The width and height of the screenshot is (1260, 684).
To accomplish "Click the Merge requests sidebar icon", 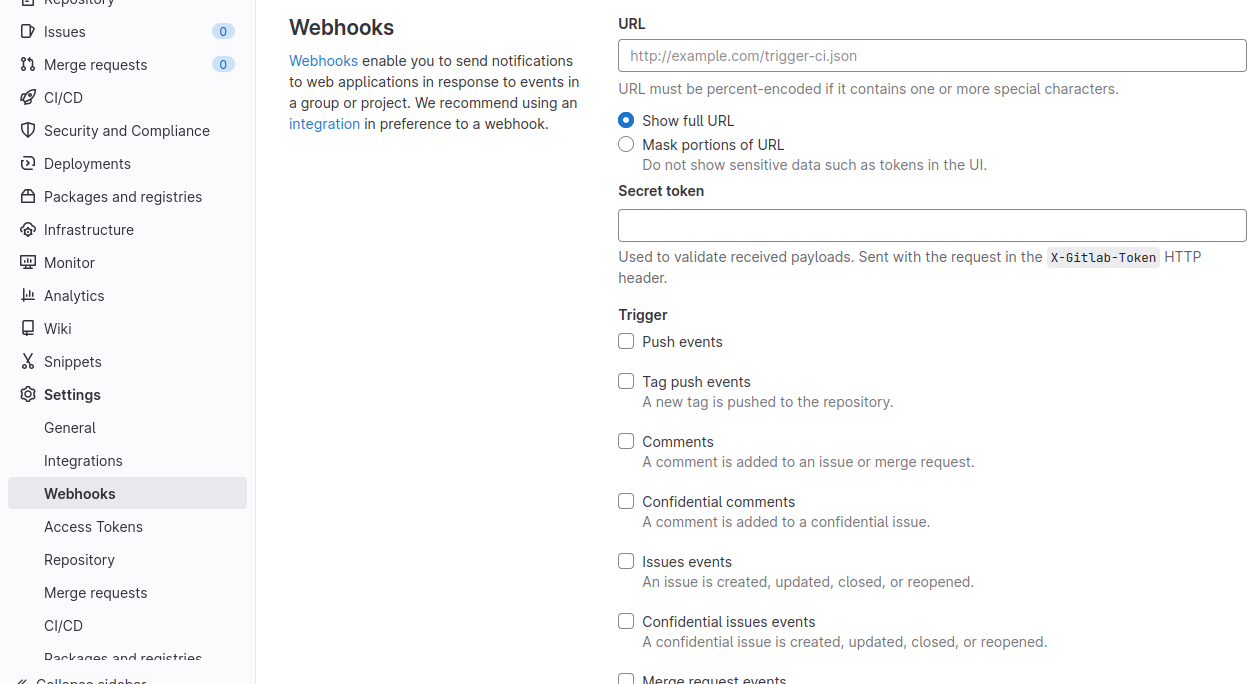I will click(28, 65).
